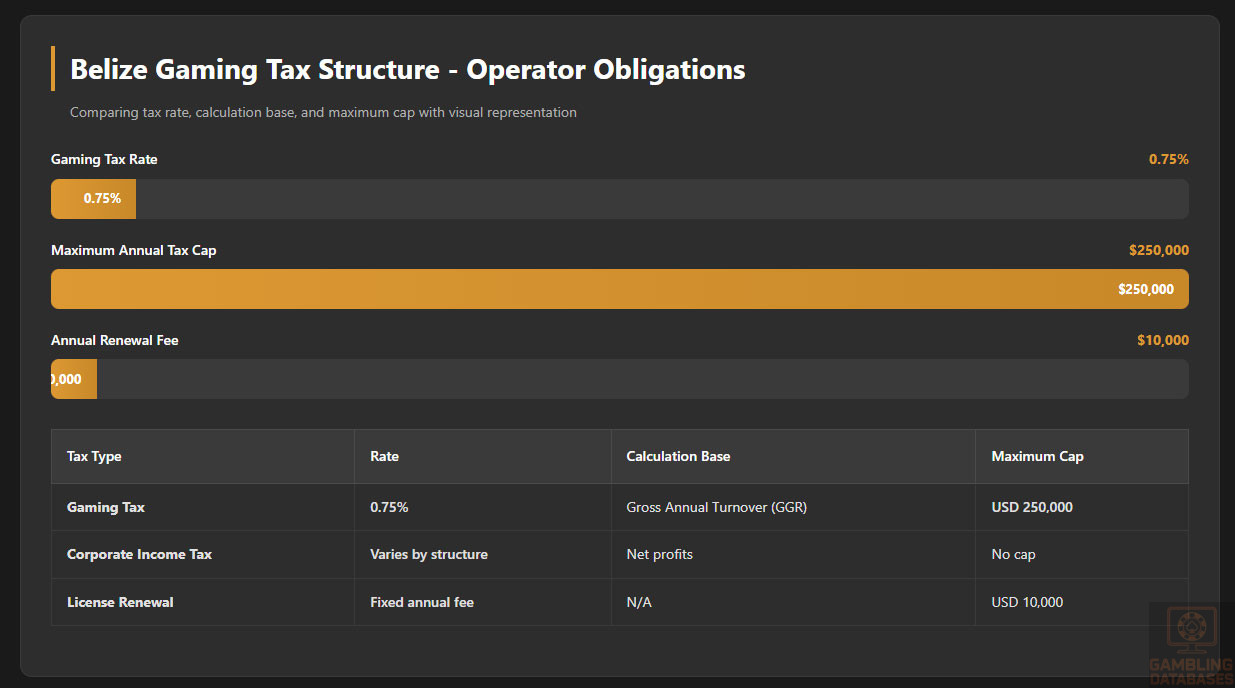This screenshot has width=1235, height=688.
Task: Click the USD 250,000 table cell
Action: (1032, 508)
